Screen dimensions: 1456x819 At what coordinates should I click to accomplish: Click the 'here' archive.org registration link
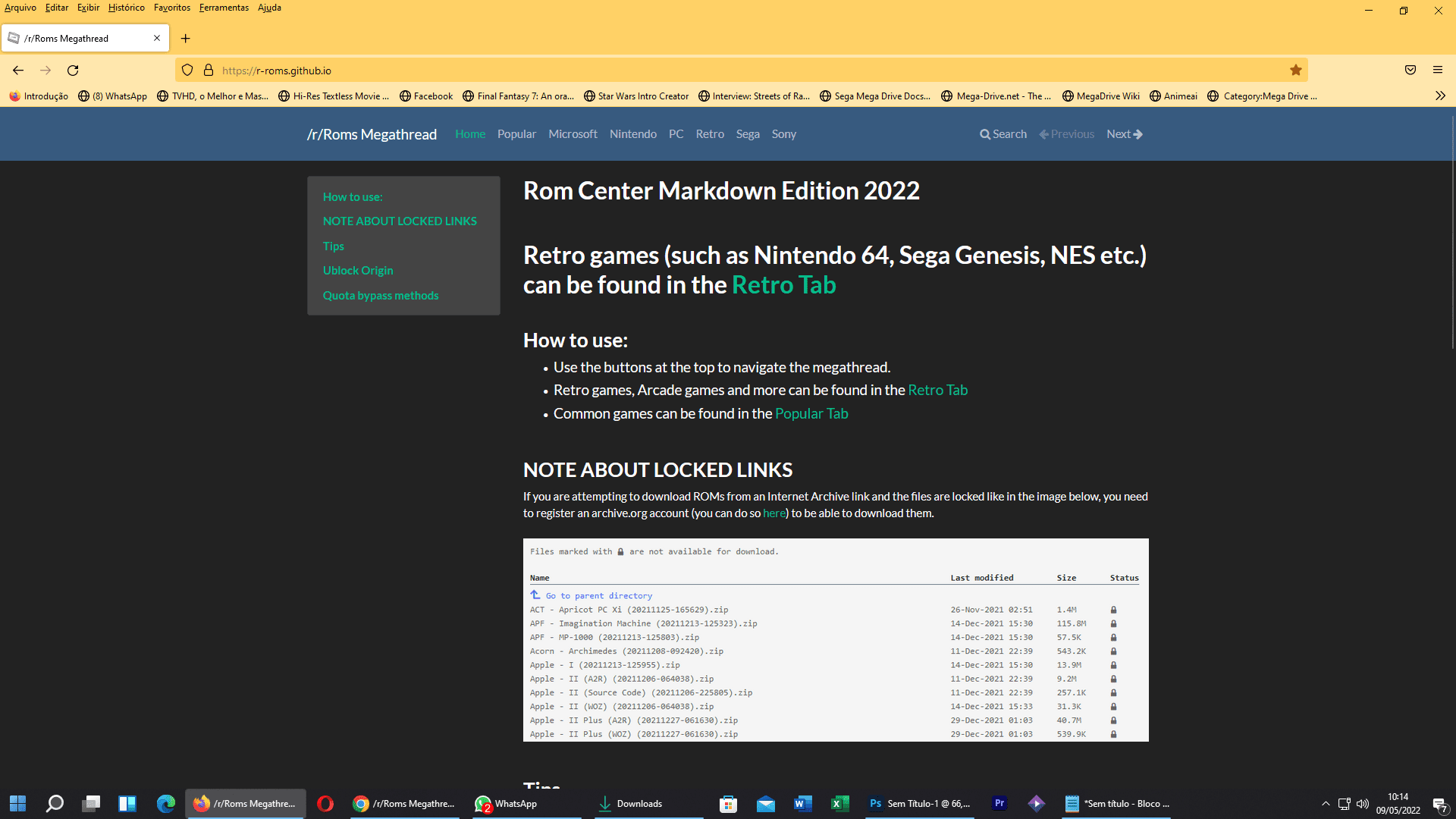(774, 513)
